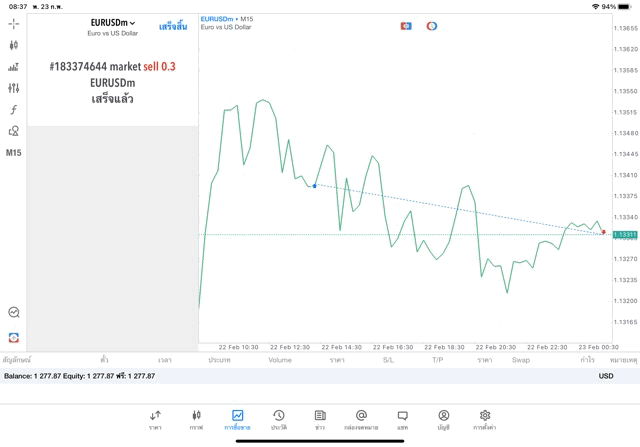The height and width of the screenshot is (447, 640).
Task: Tap the order #183374644 market sell text
Action: [113, 67]
